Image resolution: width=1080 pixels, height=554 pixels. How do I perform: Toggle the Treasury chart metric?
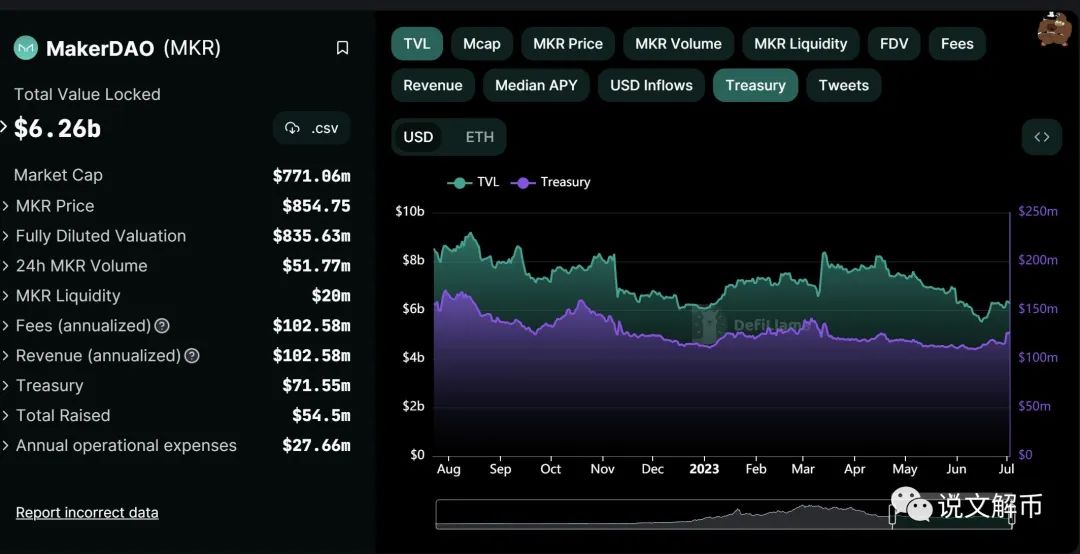point(755,86)
